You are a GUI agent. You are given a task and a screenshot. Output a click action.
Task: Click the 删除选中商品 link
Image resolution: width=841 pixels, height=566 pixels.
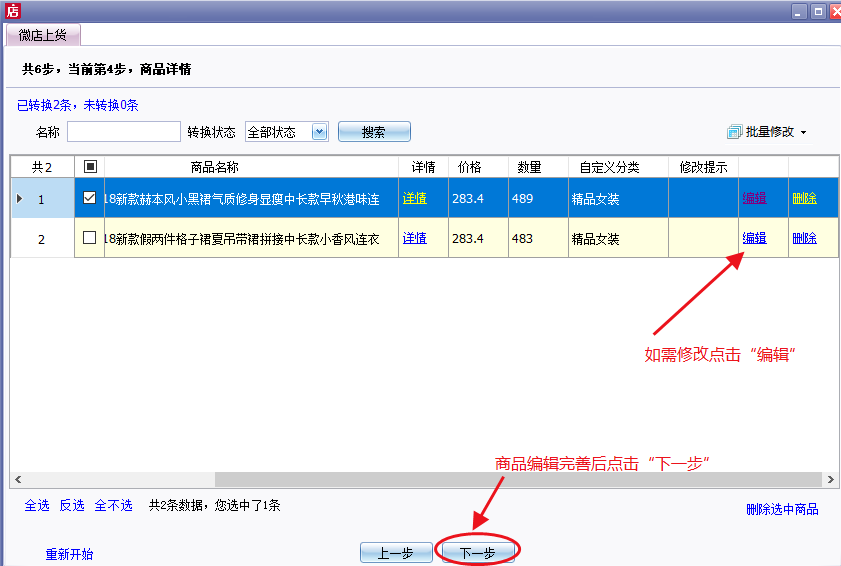click(782, 509)
